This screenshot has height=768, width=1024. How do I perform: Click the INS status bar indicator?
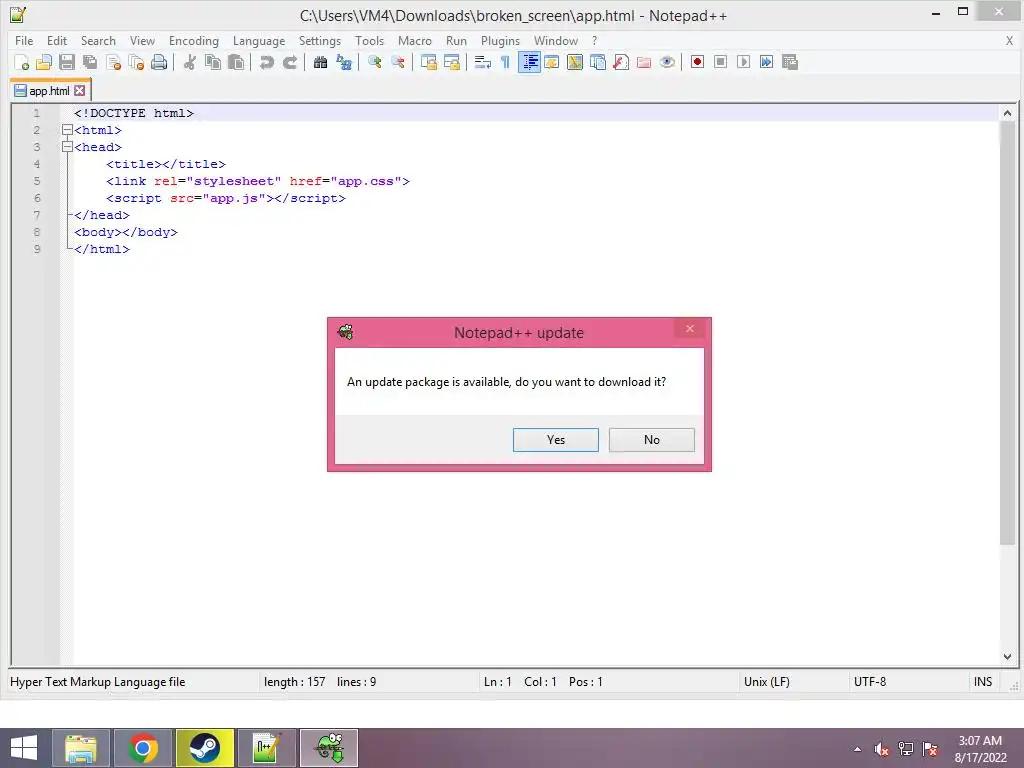(x=983, y=682)
